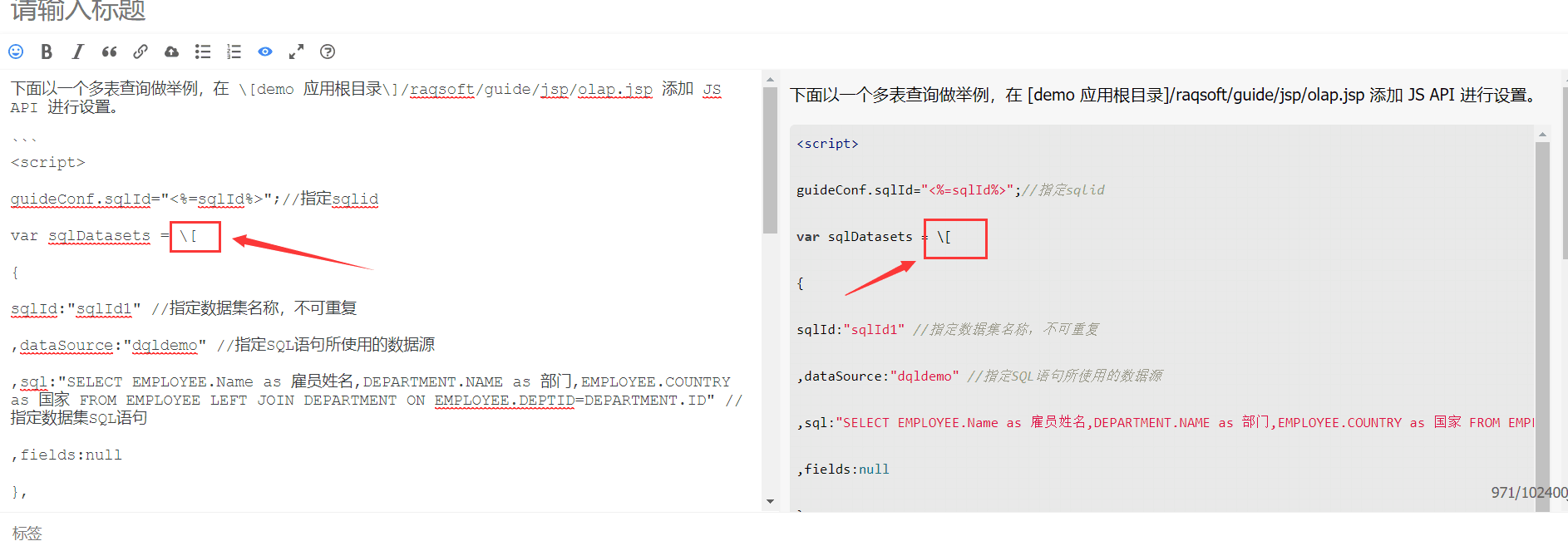Click ,fields:null line in preview code

pos(843,470)
